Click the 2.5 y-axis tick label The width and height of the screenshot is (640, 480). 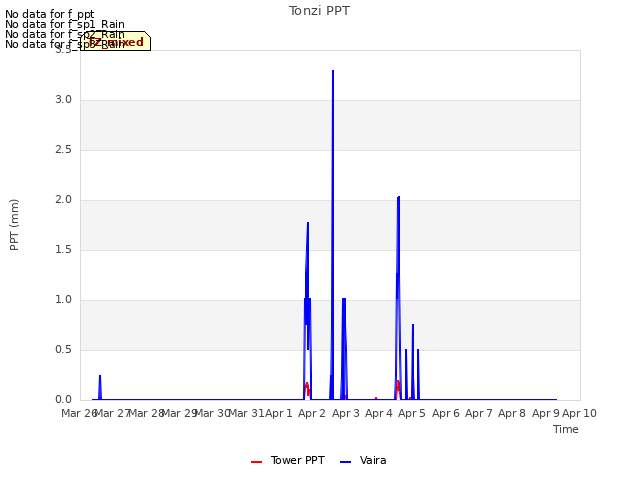[63, 149]
